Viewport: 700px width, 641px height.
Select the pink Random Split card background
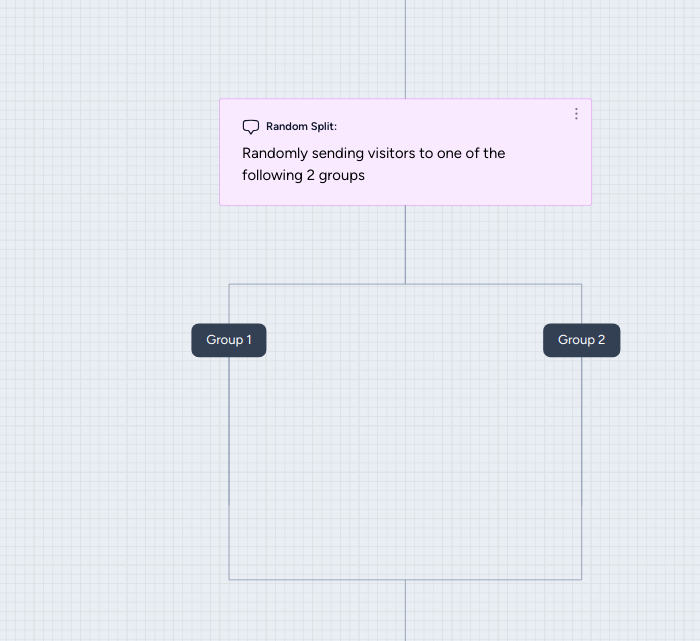point(480,185)
